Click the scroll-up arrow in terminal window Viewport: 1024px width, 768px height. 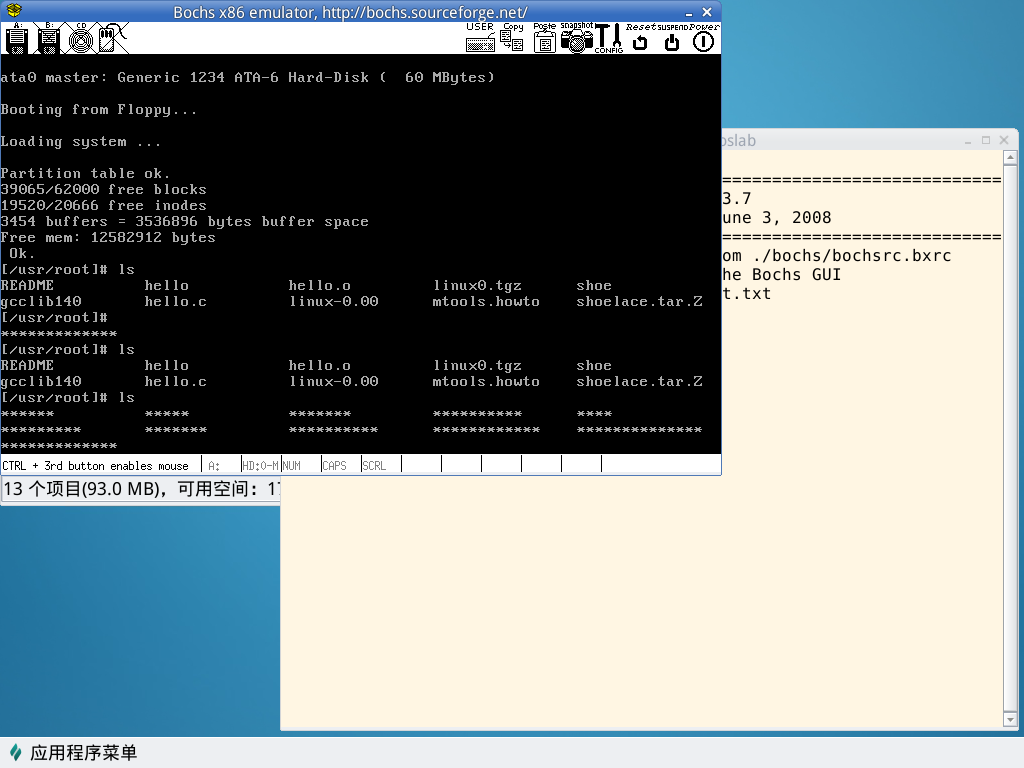(x=1010, y=158)
